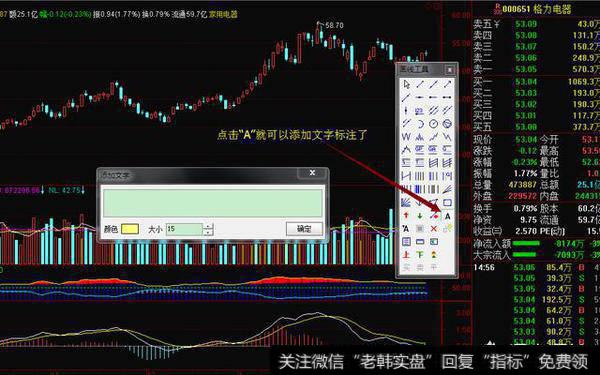Decrease text size with down stepper arrow

[208, 232]
